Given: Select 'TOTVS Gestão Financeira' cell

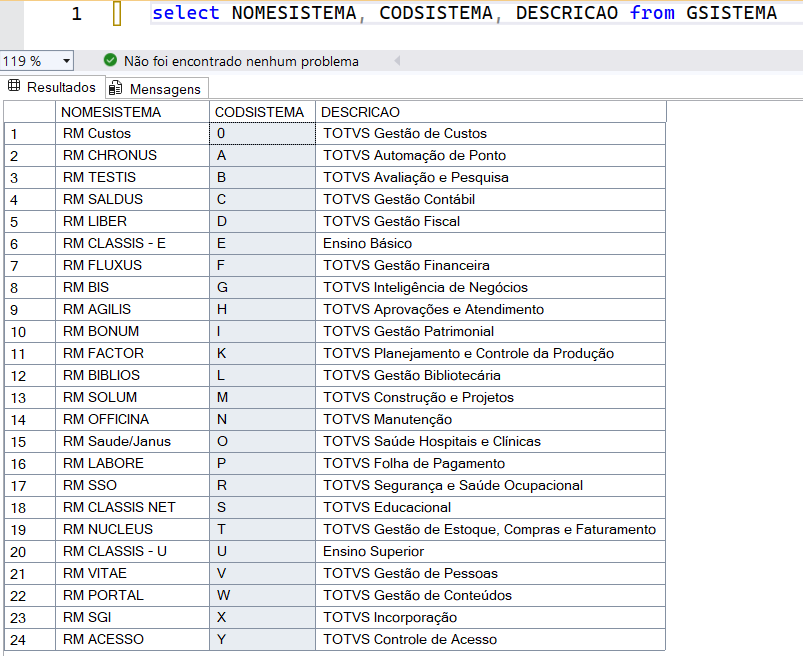Looking at the screenshot, I should (491, 266).
